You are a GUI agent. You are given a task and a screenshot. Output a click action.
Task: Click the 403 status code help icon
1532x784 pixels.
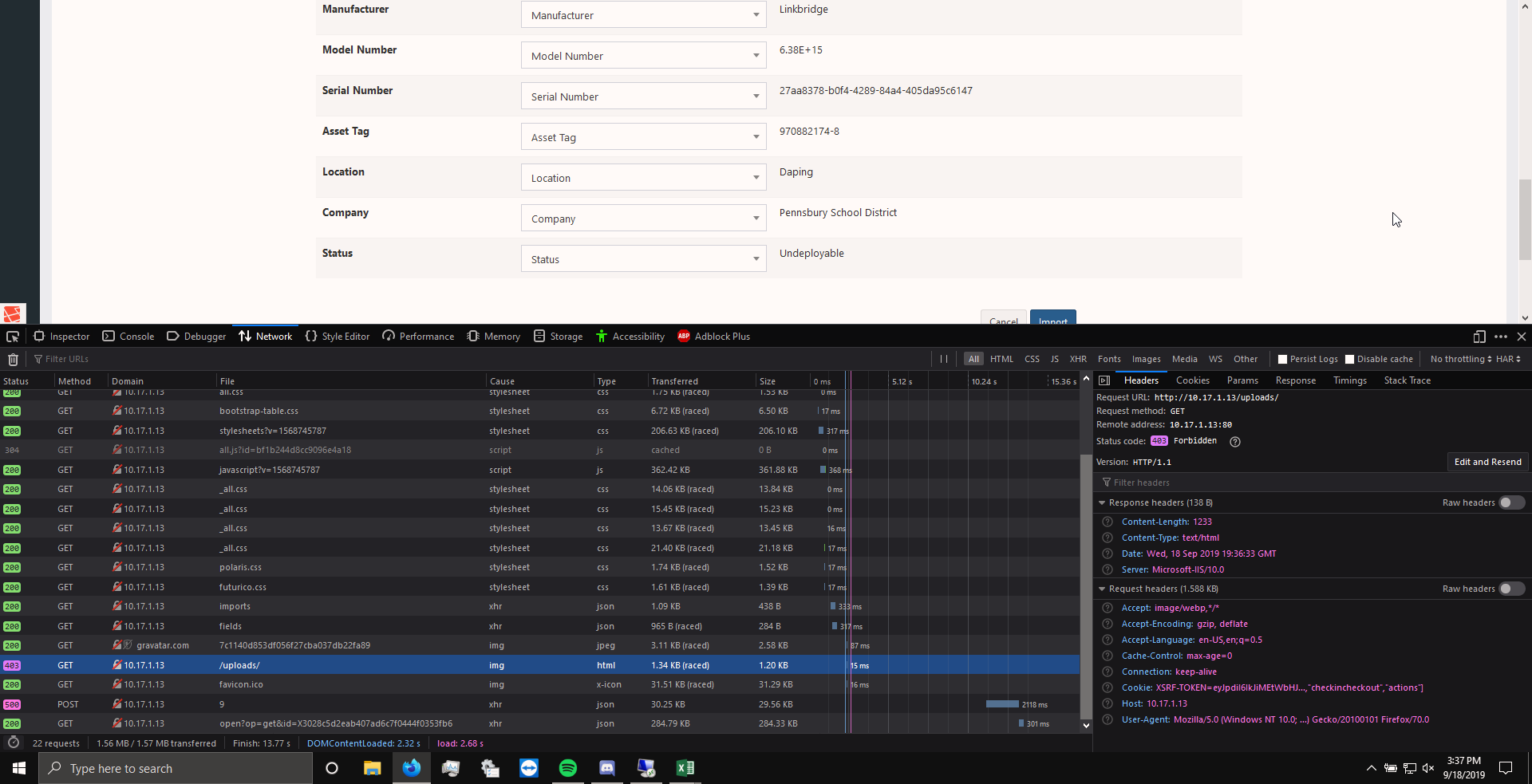point(1235,442)
